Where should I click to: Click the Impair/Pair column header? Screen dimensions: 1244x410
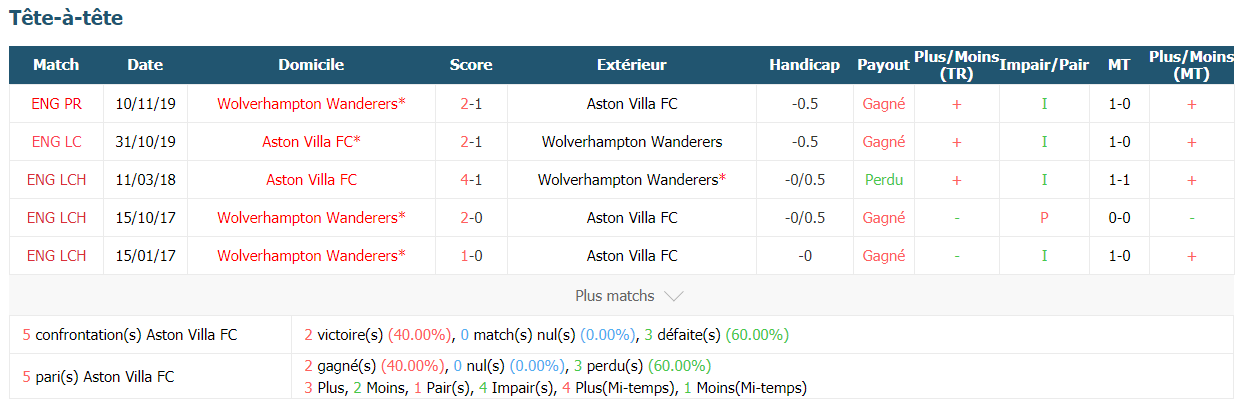[x=1044, y=65]
